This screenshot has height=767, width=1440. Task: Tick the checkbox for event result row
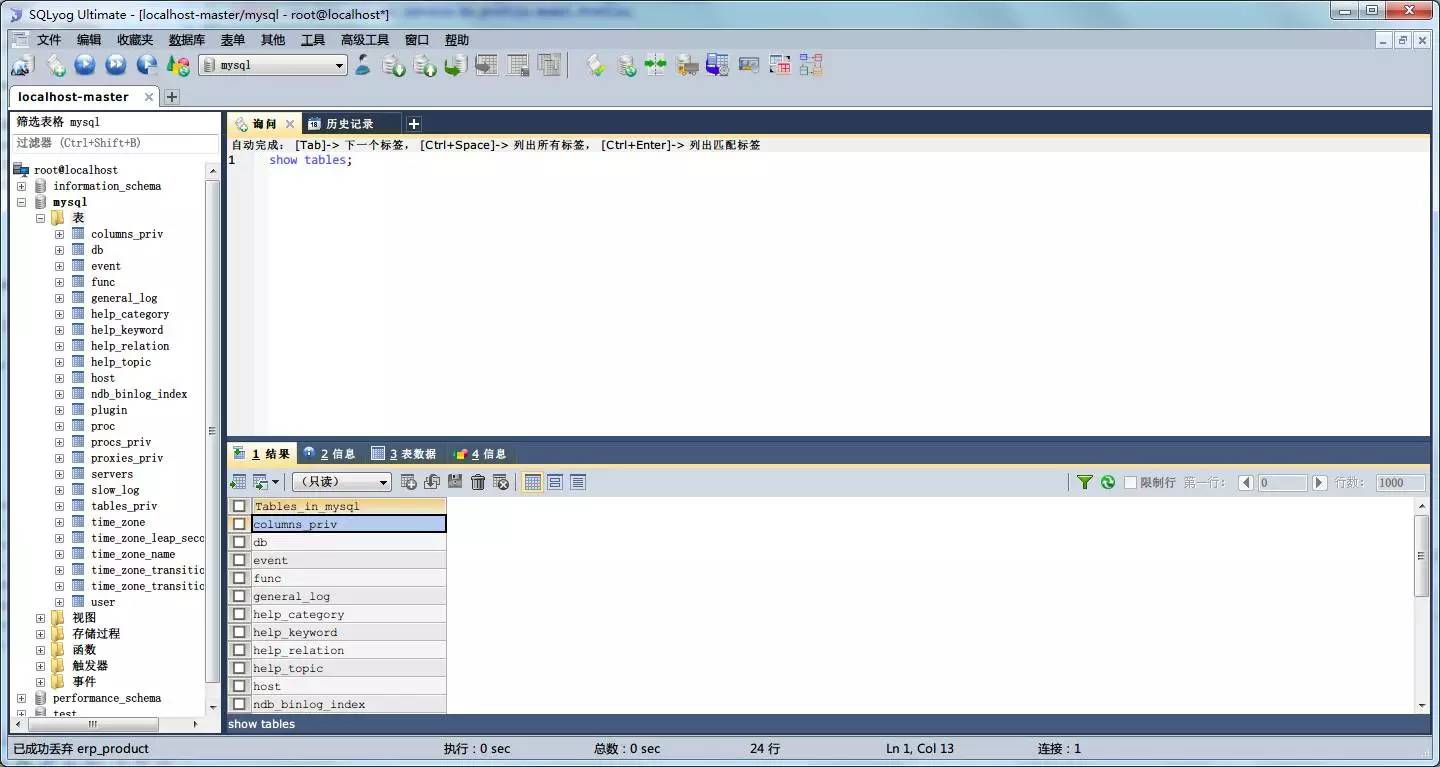point(239,560)
